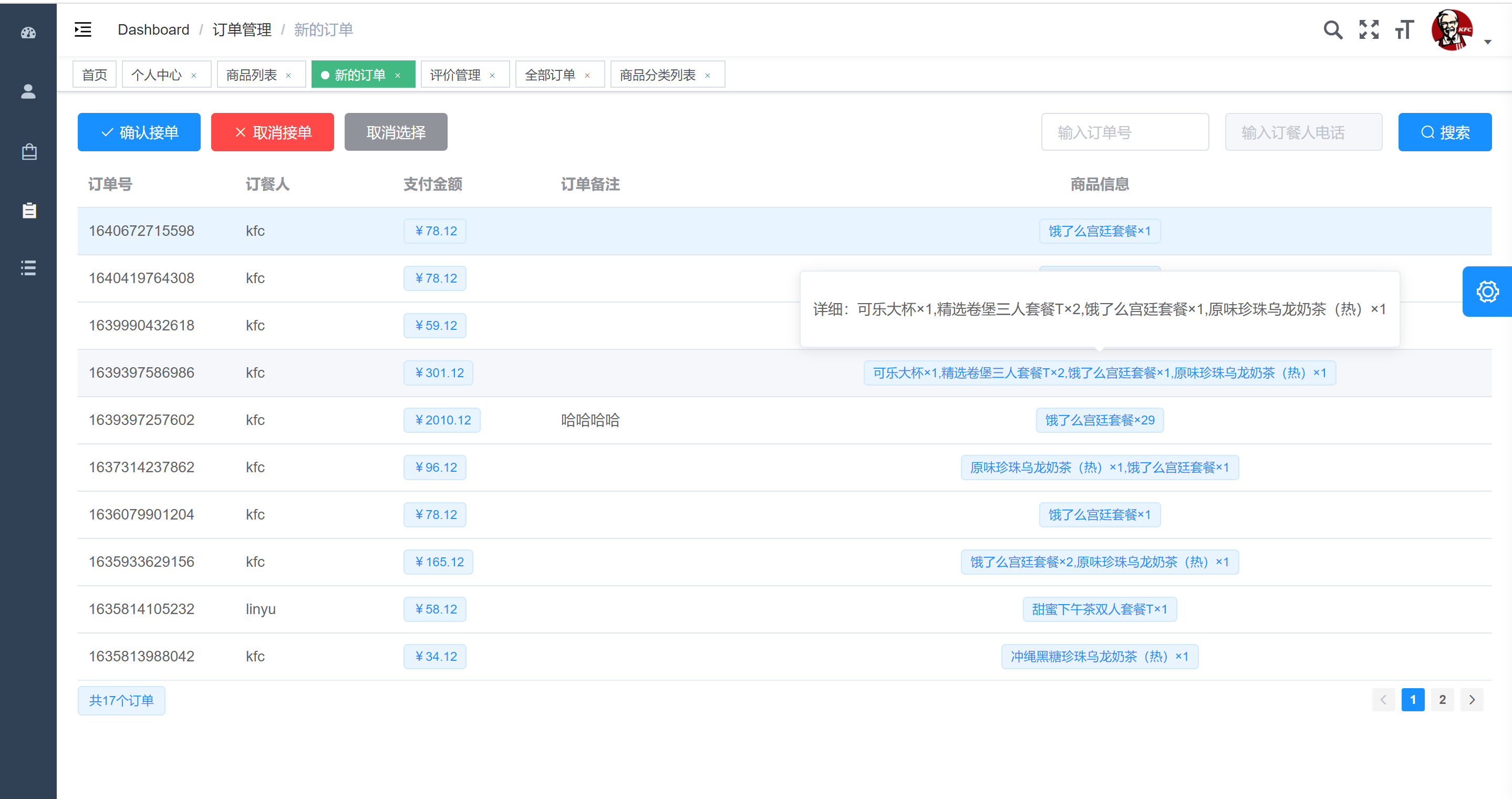Toggle fullscreen mode icon

point(1368,29)
